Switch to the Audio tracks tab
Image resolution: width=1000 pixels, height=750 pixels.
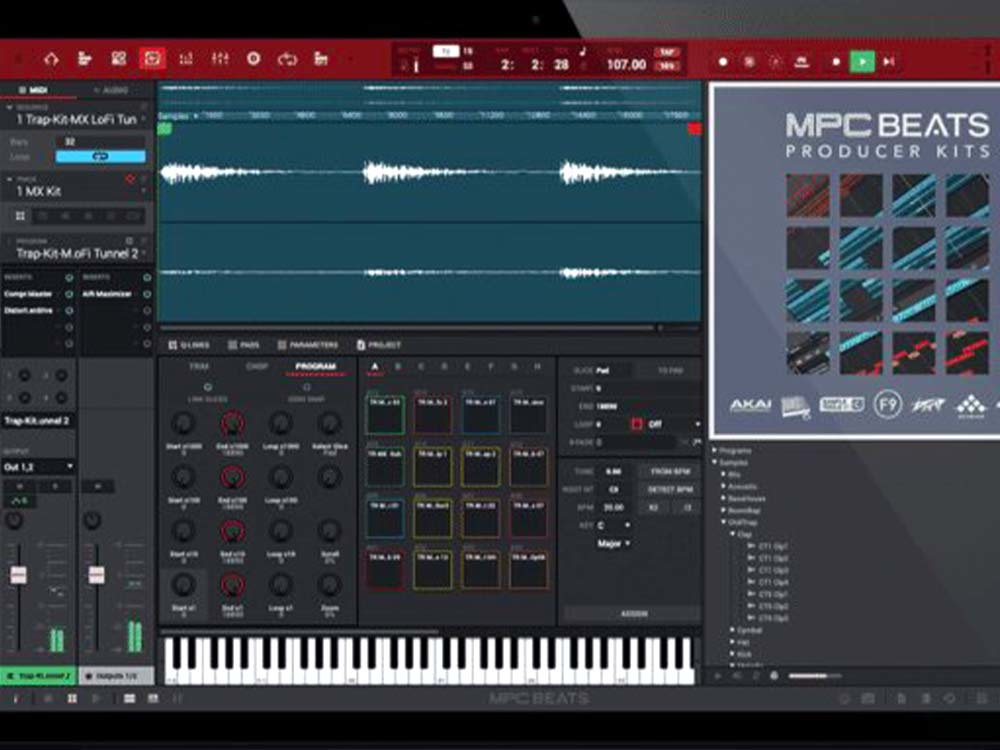tap(112, 90)
